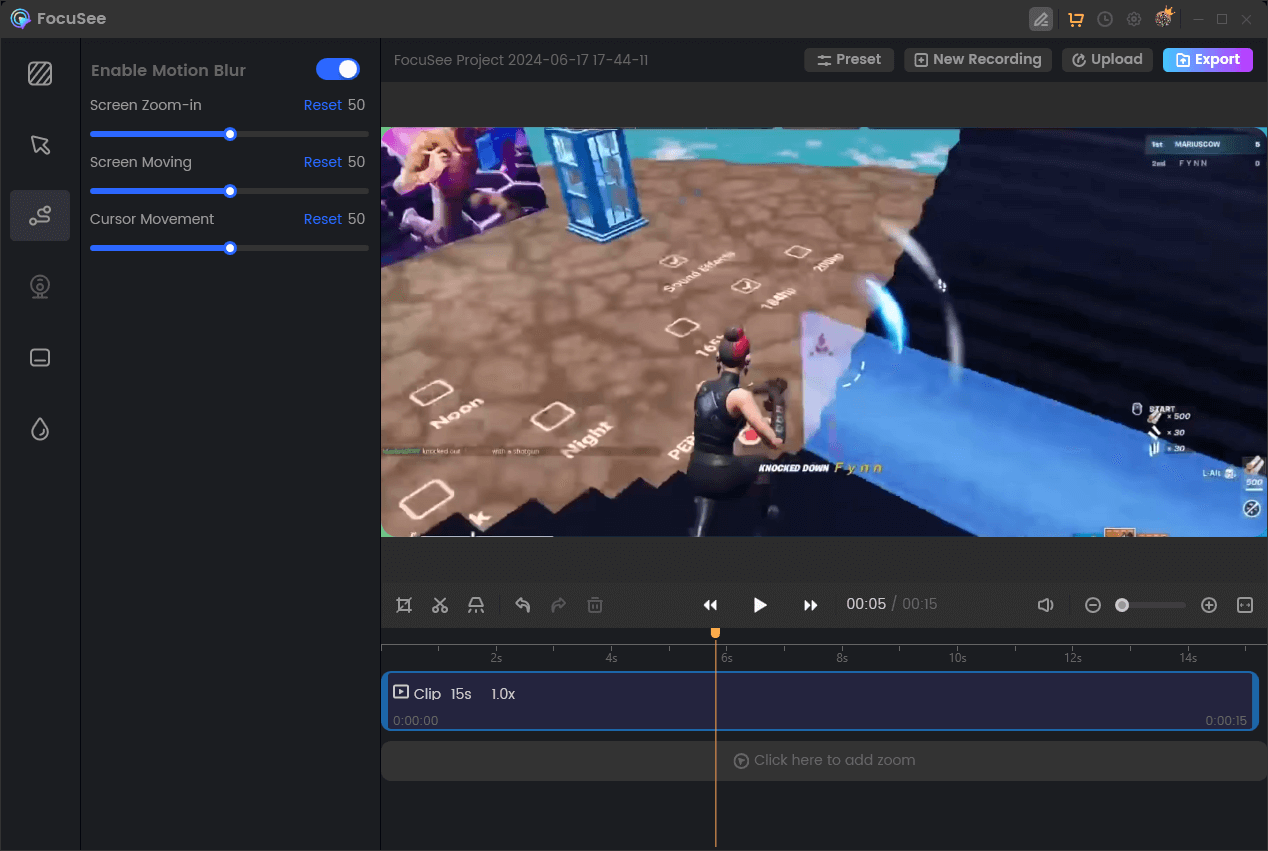Open the Camera settings sidebar icon
The height and width of the screenshot is (851, 1268).
point(40,287)
